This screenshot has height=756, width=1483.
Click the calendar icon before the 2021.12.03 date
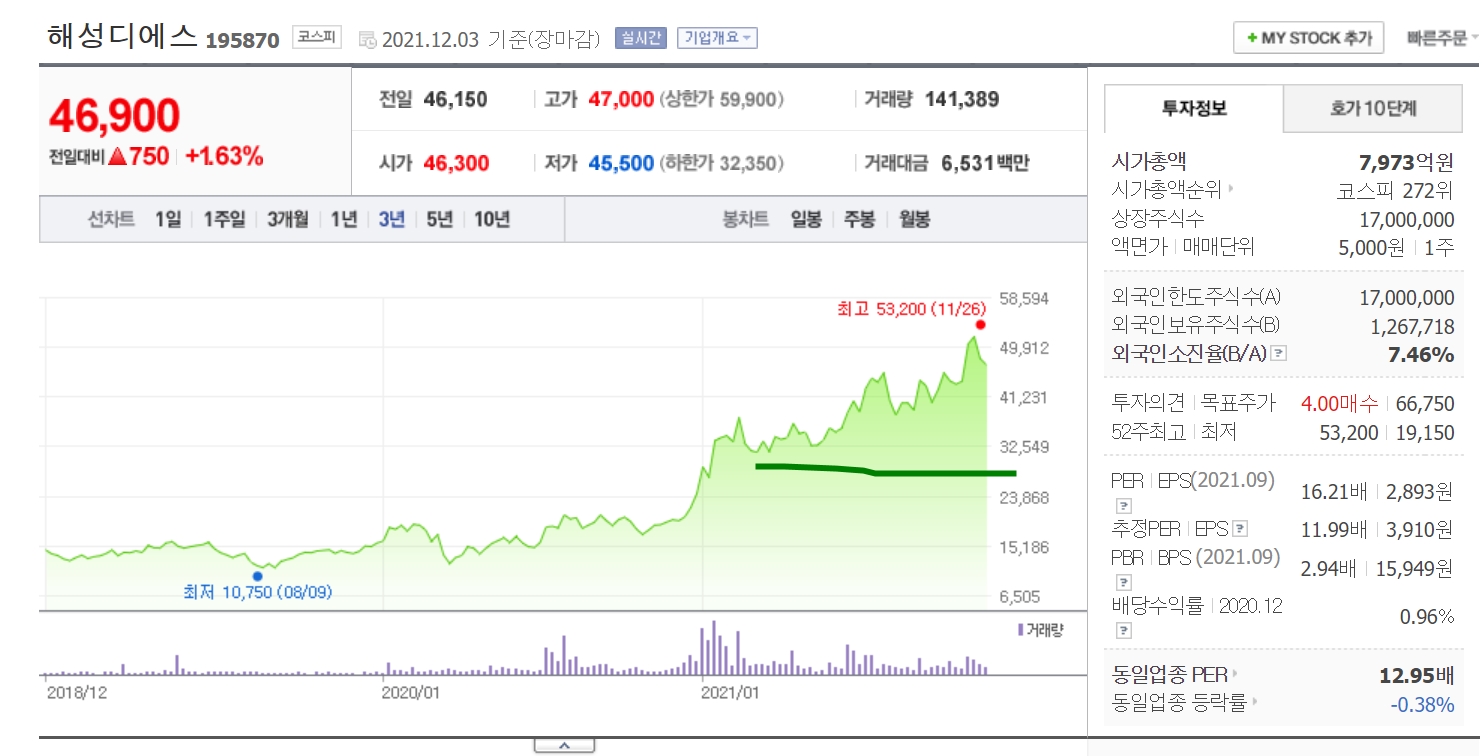coord(367,40)
